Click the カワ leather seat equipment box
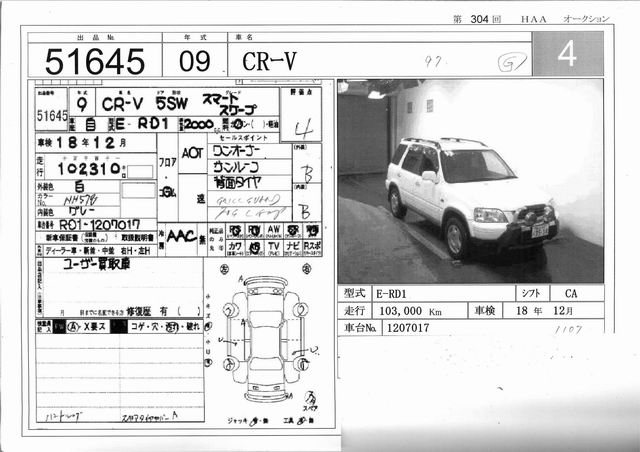Viewport: 640px width, 452px height. tap(235, 247)
